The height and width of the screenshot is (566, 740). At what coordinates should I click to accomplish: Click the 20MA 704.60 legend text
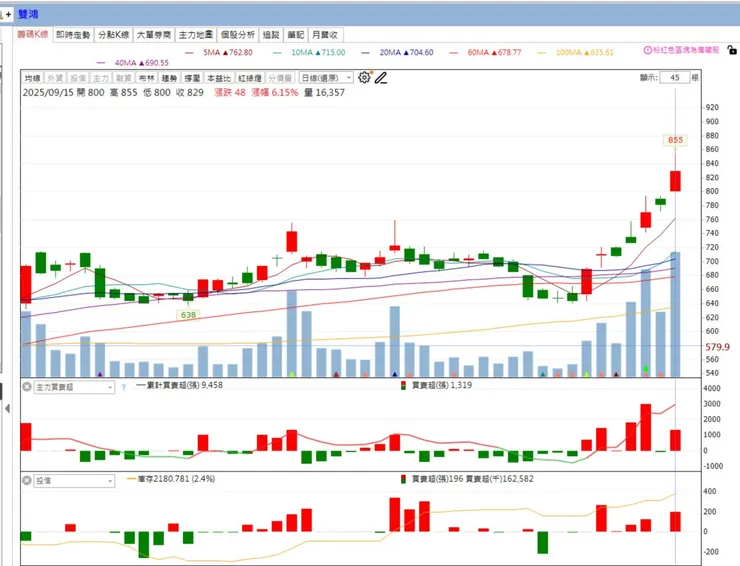[x=406, y=52]
